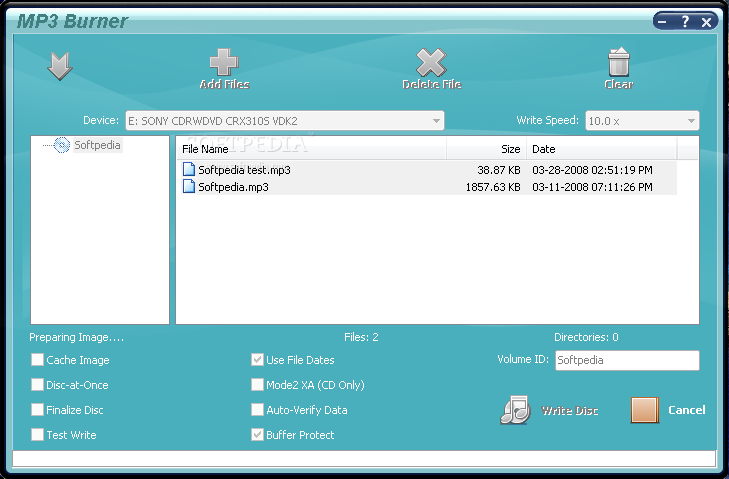Select the Softpedia tree node label
The width and height of the screenshot is (729, 479).
(97, 145)
